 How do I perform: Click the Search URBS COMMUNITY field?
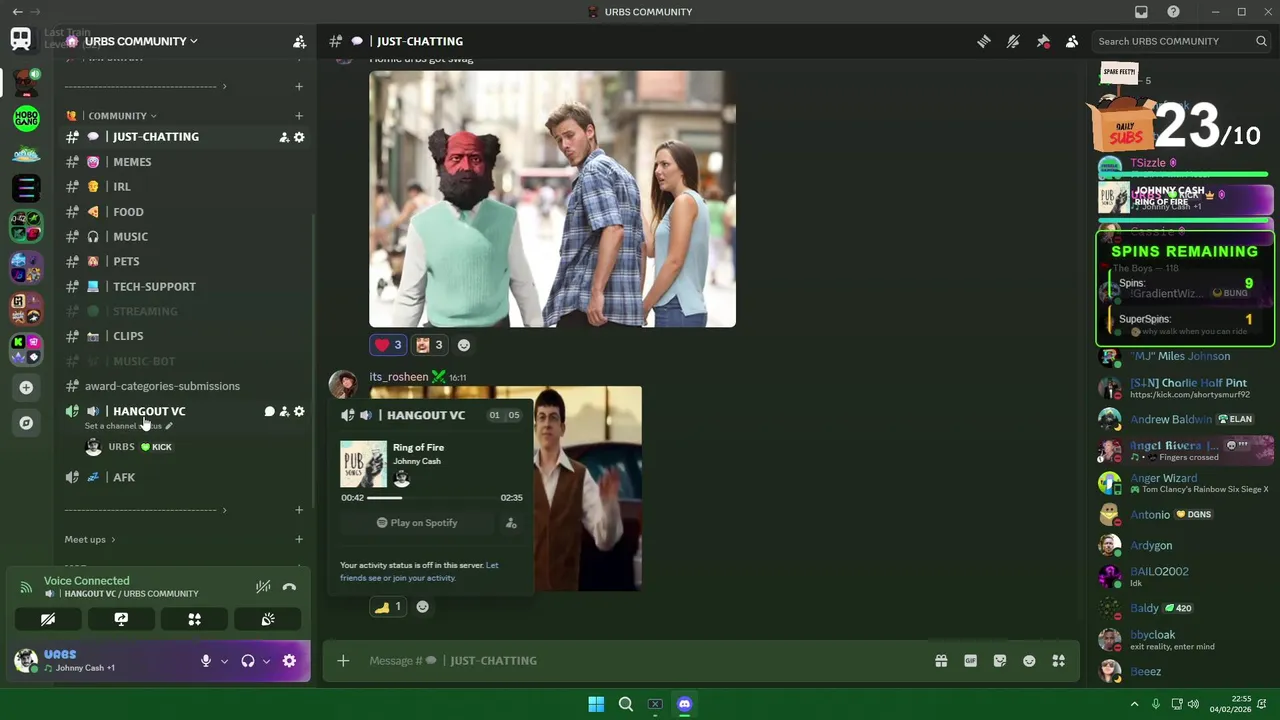[1180, 41]
